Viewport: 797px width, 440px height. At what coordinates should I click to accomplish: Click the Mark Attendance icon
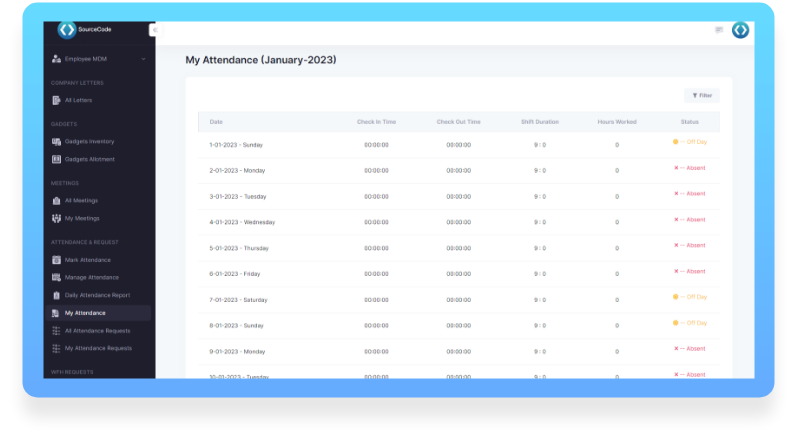point(56,260)
